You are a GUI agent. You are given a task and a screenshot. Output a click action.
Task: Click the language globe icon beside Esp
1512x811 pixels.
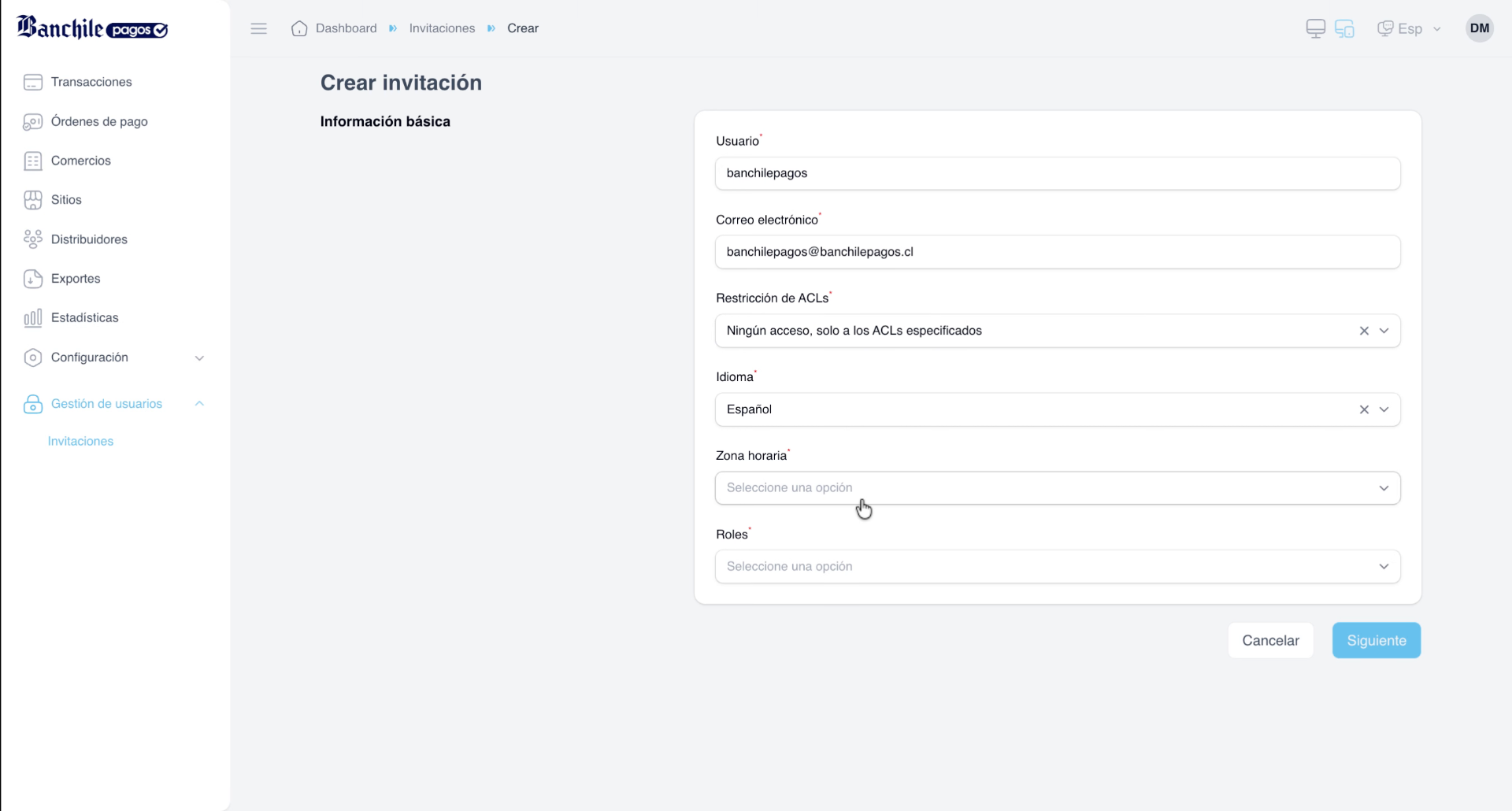(x=1385, y=28)
